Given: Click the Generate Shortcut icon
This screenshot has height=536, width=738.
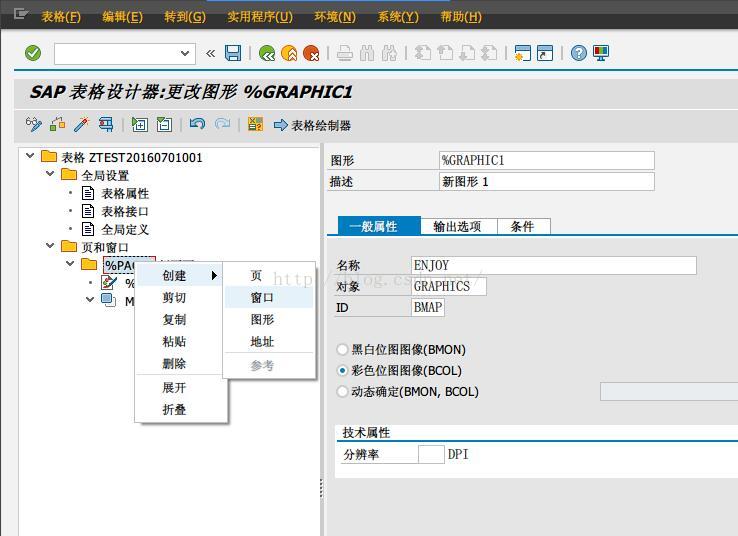Looking at the screenshot, I should point(545,53).
